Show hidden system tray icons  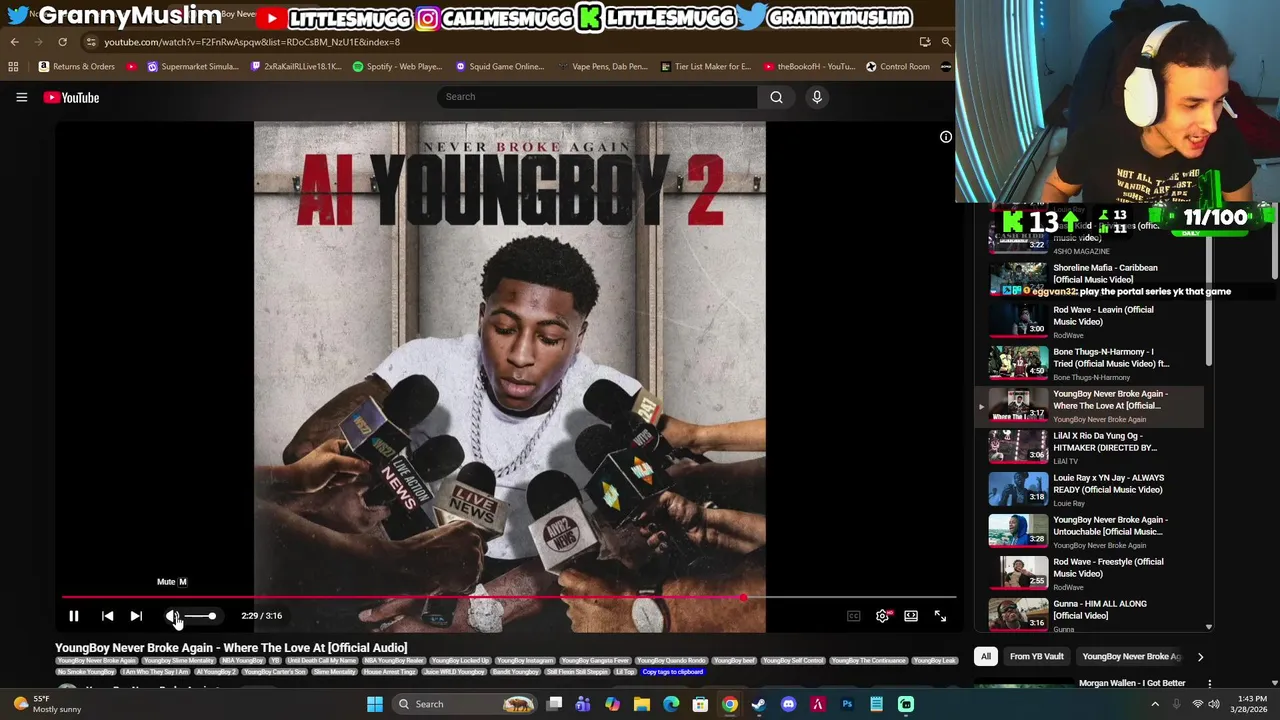point(1155,704)
